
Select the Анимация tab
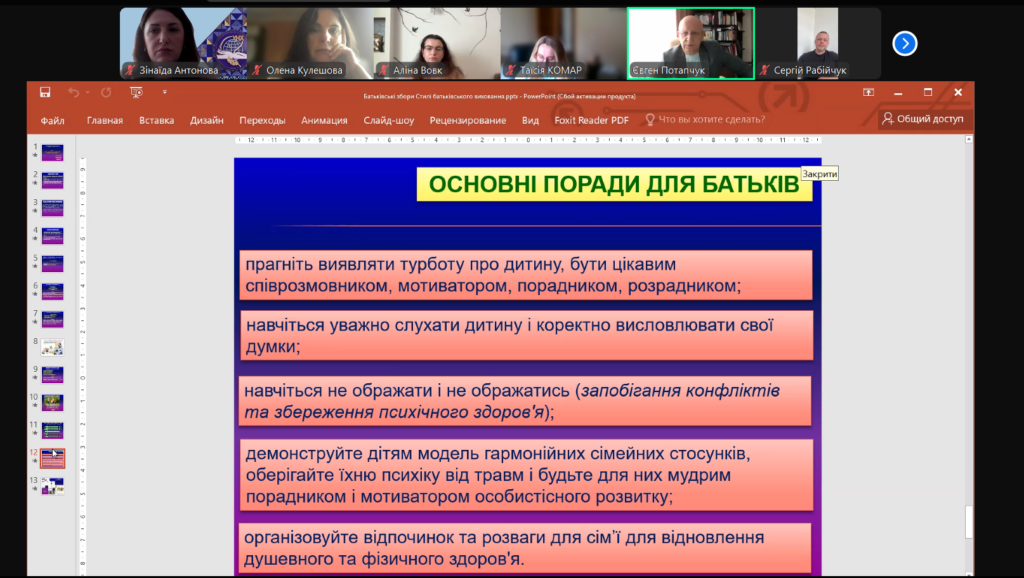point(324,120)
